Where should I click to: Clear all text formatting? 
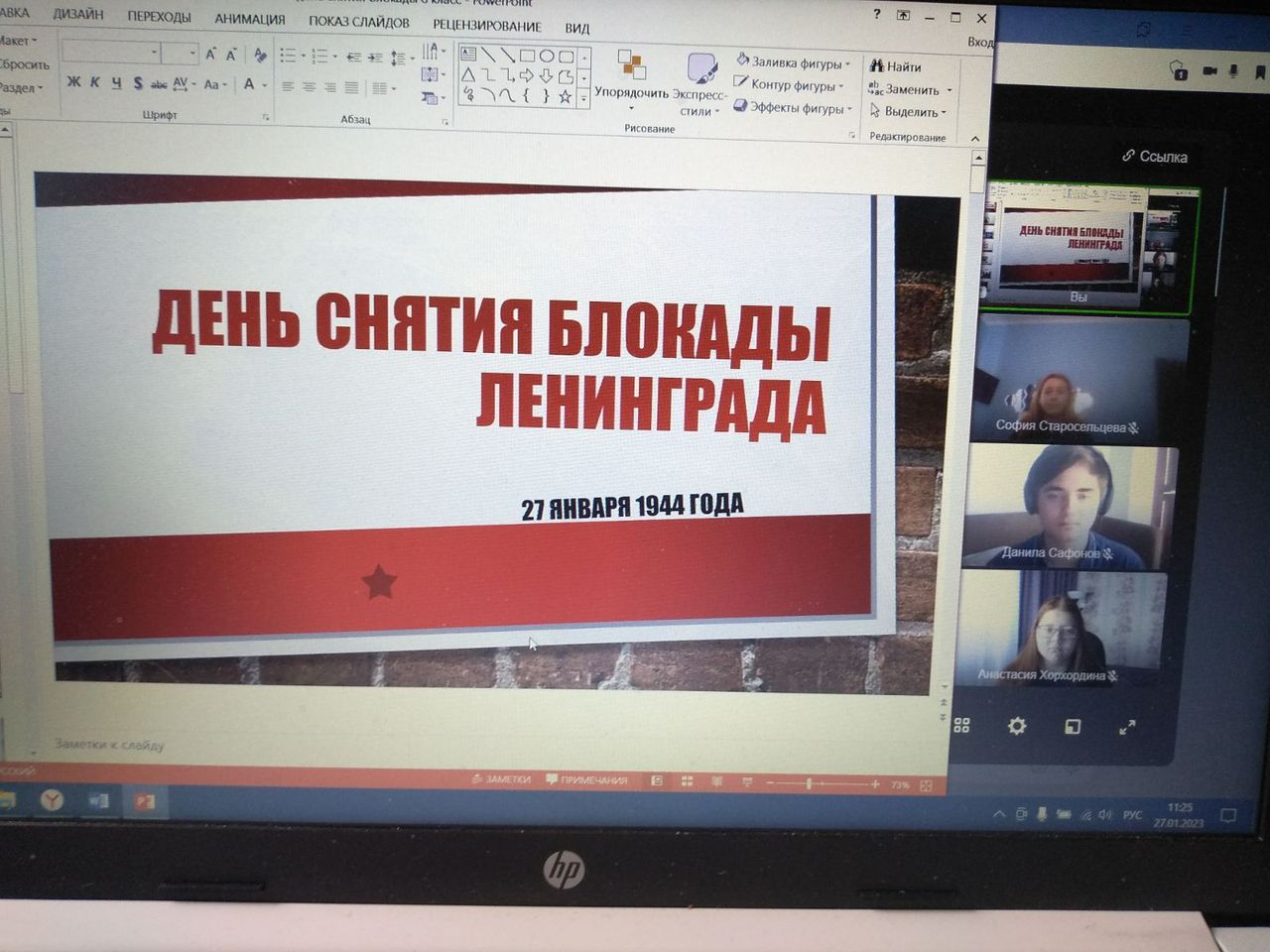tap(260, 56)
